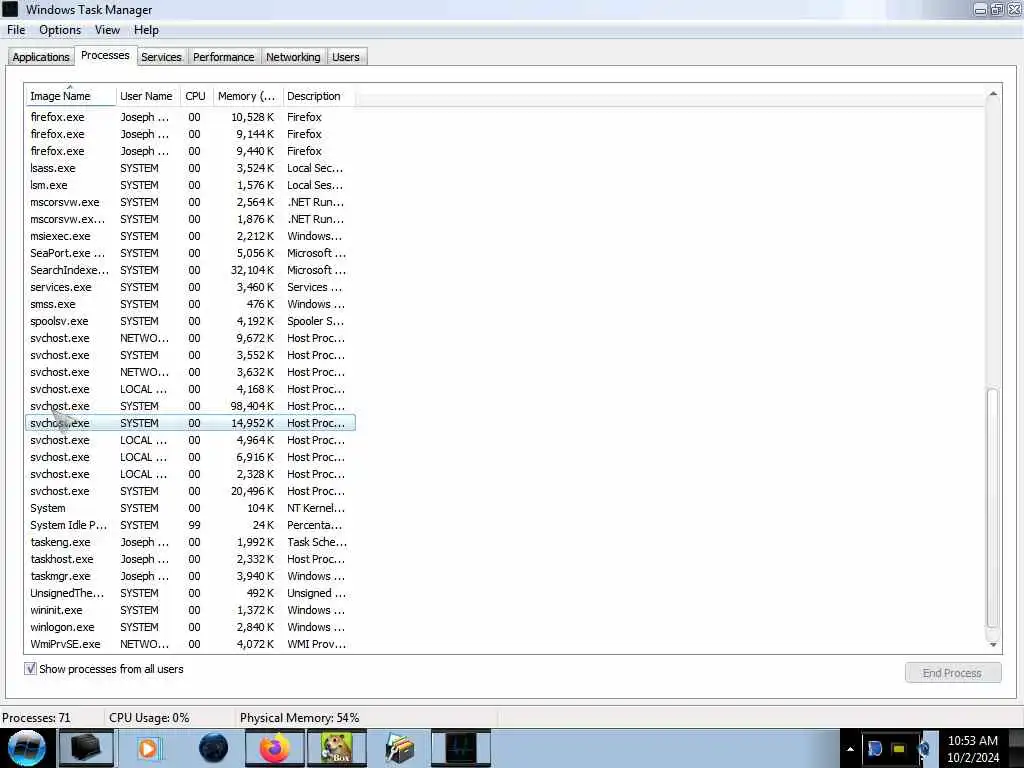Switch to the Services tab
Viewport: 1024px width, 768px height.
161,57
